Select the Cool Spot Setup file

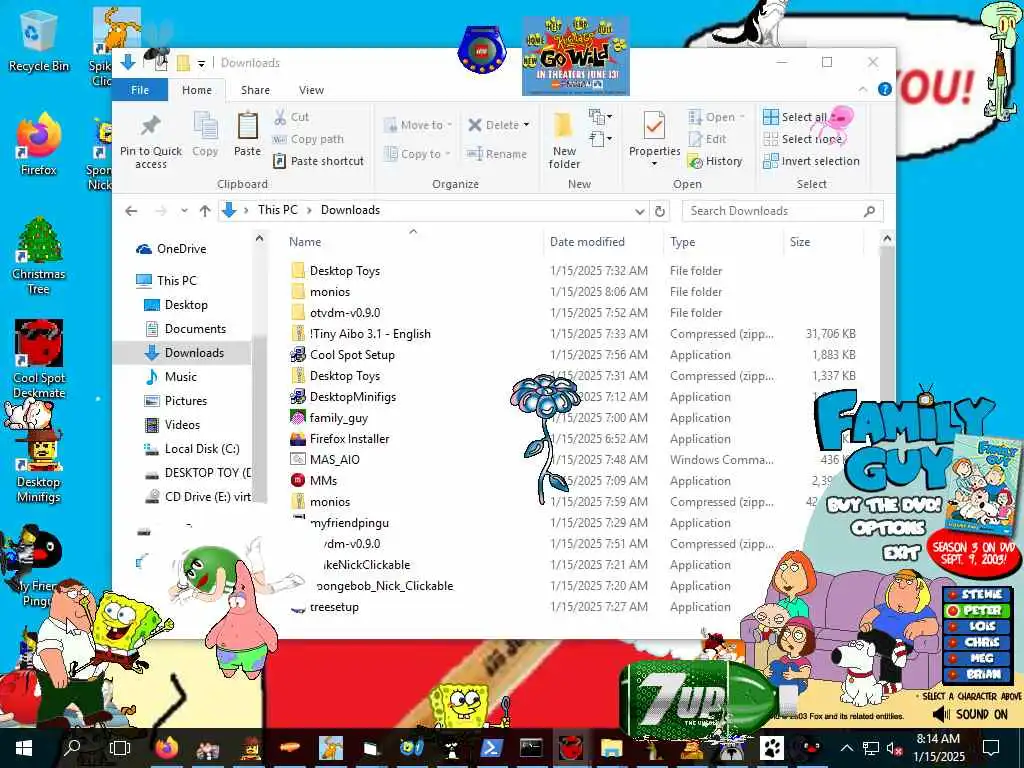352,355
